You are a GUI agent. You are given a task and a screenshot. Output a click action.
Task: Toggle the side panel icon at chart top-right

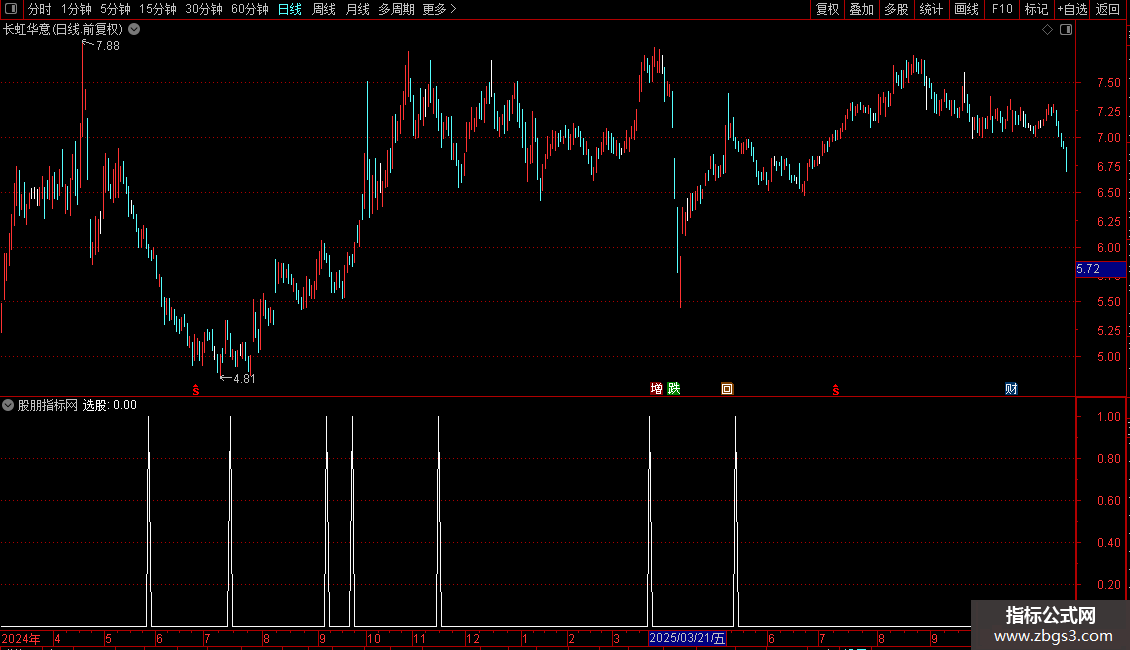coord(1066,30)
